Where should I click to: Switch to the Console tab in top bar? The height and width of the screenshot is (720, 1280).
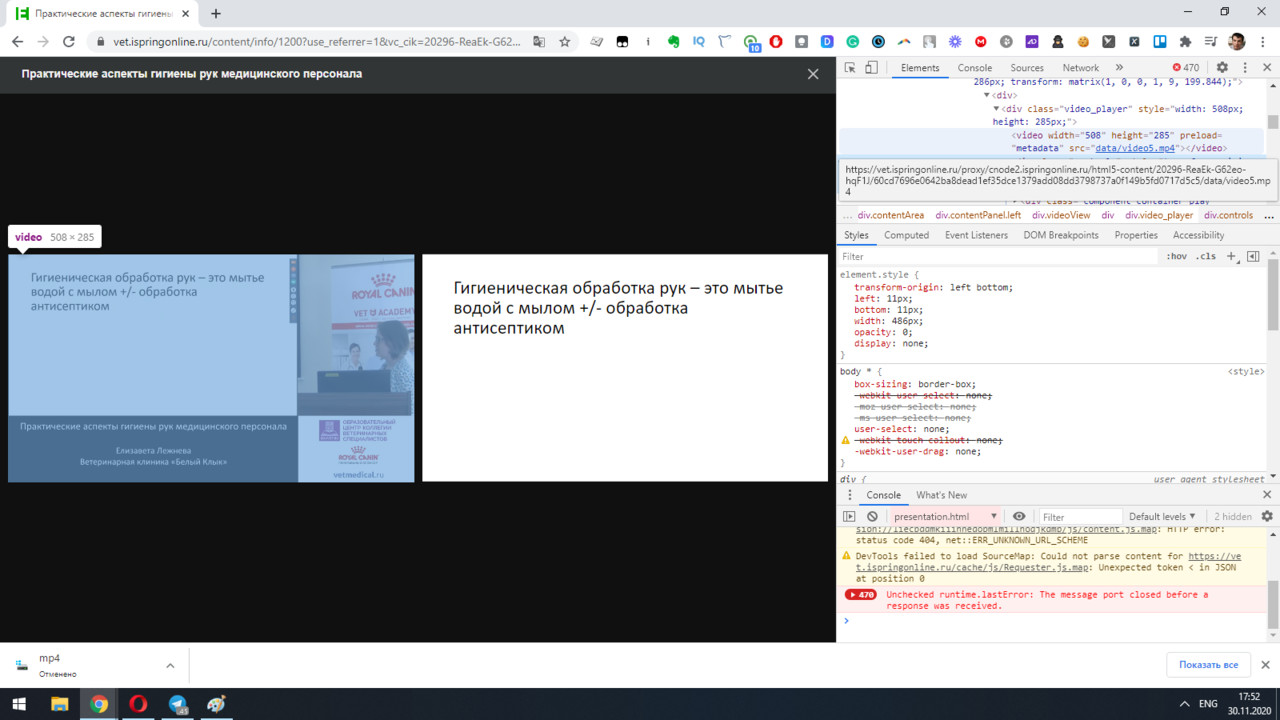point(975,68)
